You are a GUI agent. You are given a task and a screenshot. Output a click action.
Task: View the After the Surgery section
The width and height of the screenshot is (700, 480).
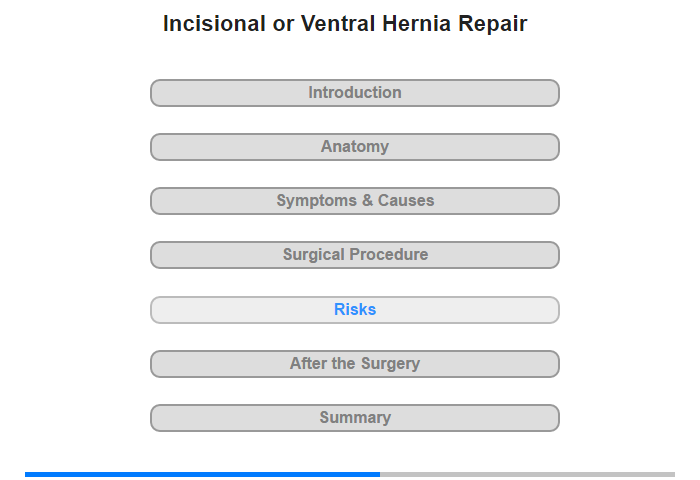[355, 364]
